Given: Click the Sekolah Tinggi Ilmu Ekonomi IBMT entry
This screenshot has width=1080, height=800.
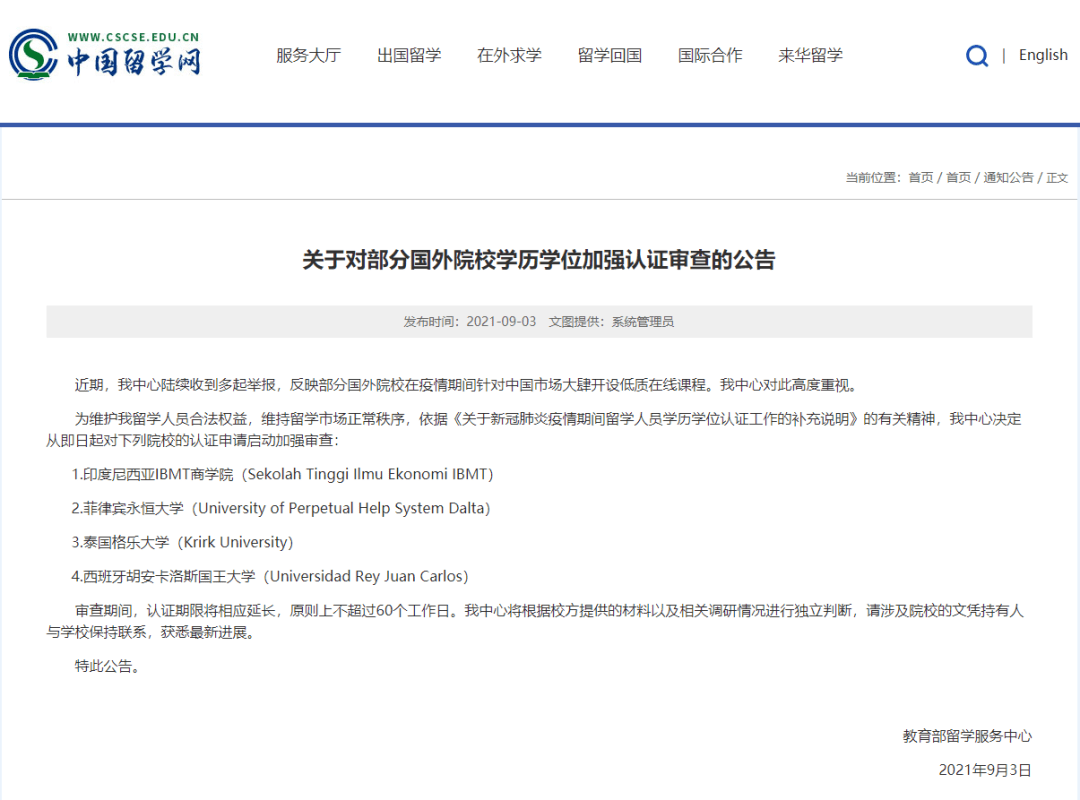Looking at the screenshot, I should [282, 474].
